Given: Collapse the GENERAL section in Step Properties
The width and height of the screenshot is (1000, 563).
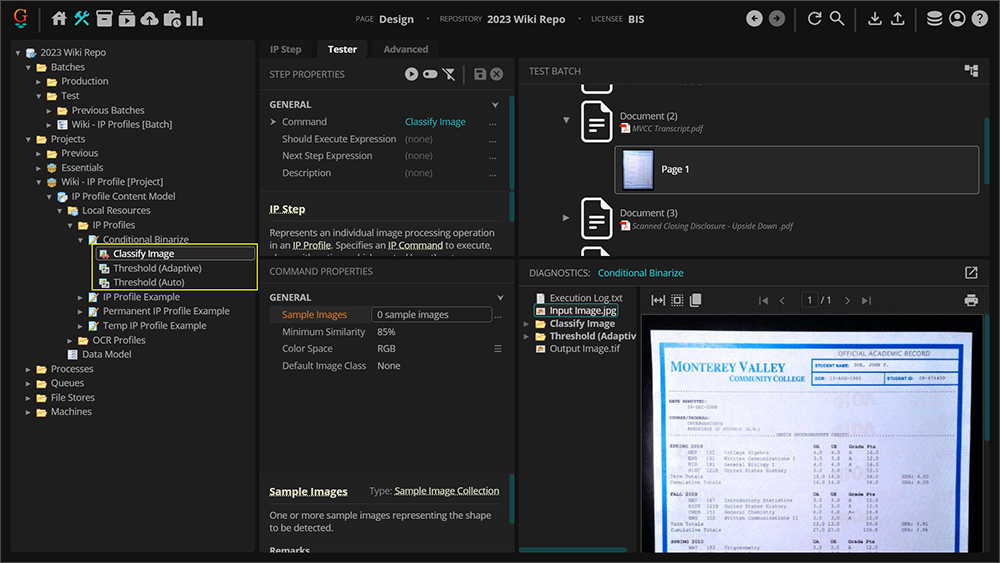Looking at the screenshot, I should [495, 104].
